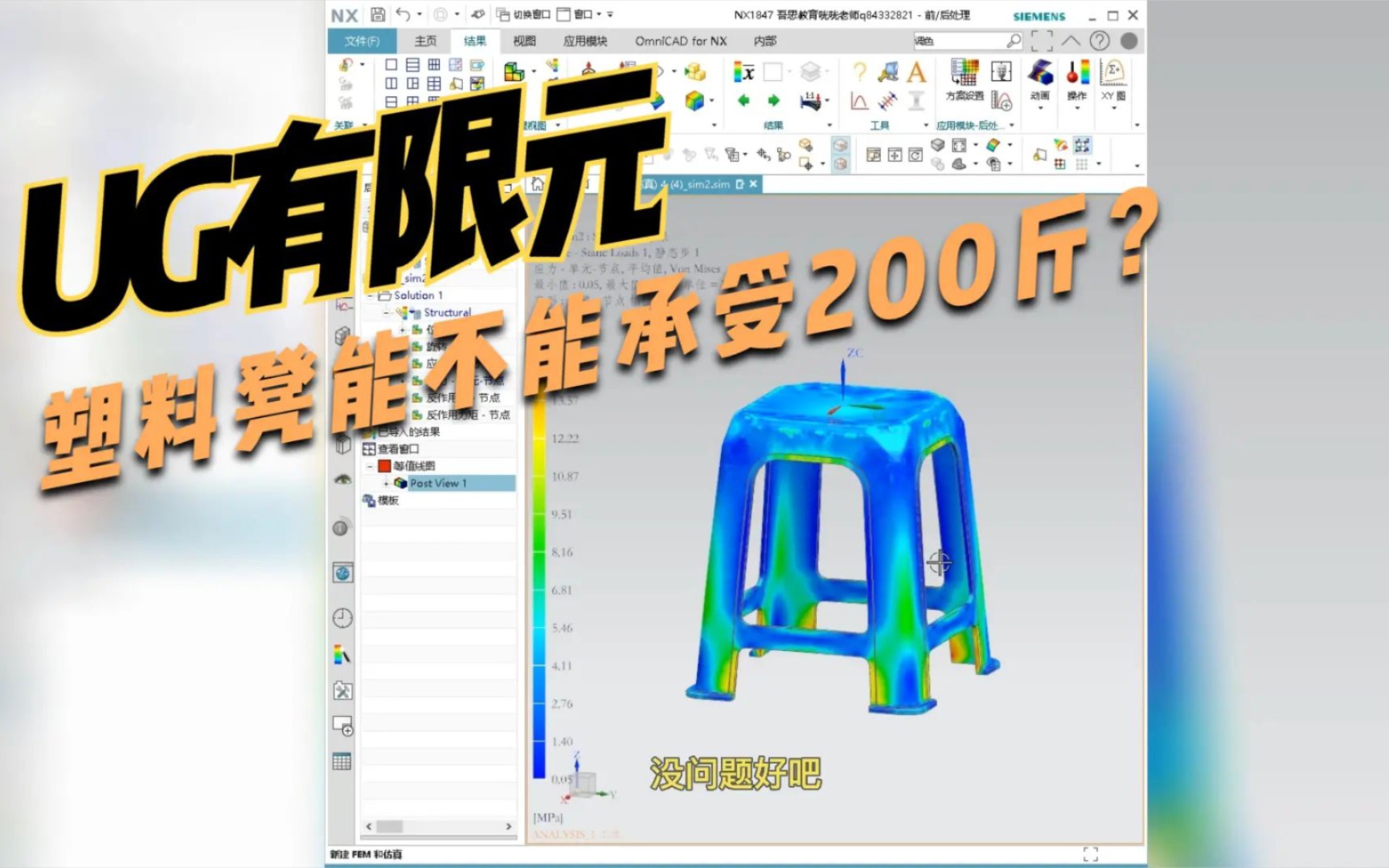This screenshot has width=1389, height=868.
Task: Open the globe web browser sidebar tab
Action: pyautogui.click(x=342, y=573)
